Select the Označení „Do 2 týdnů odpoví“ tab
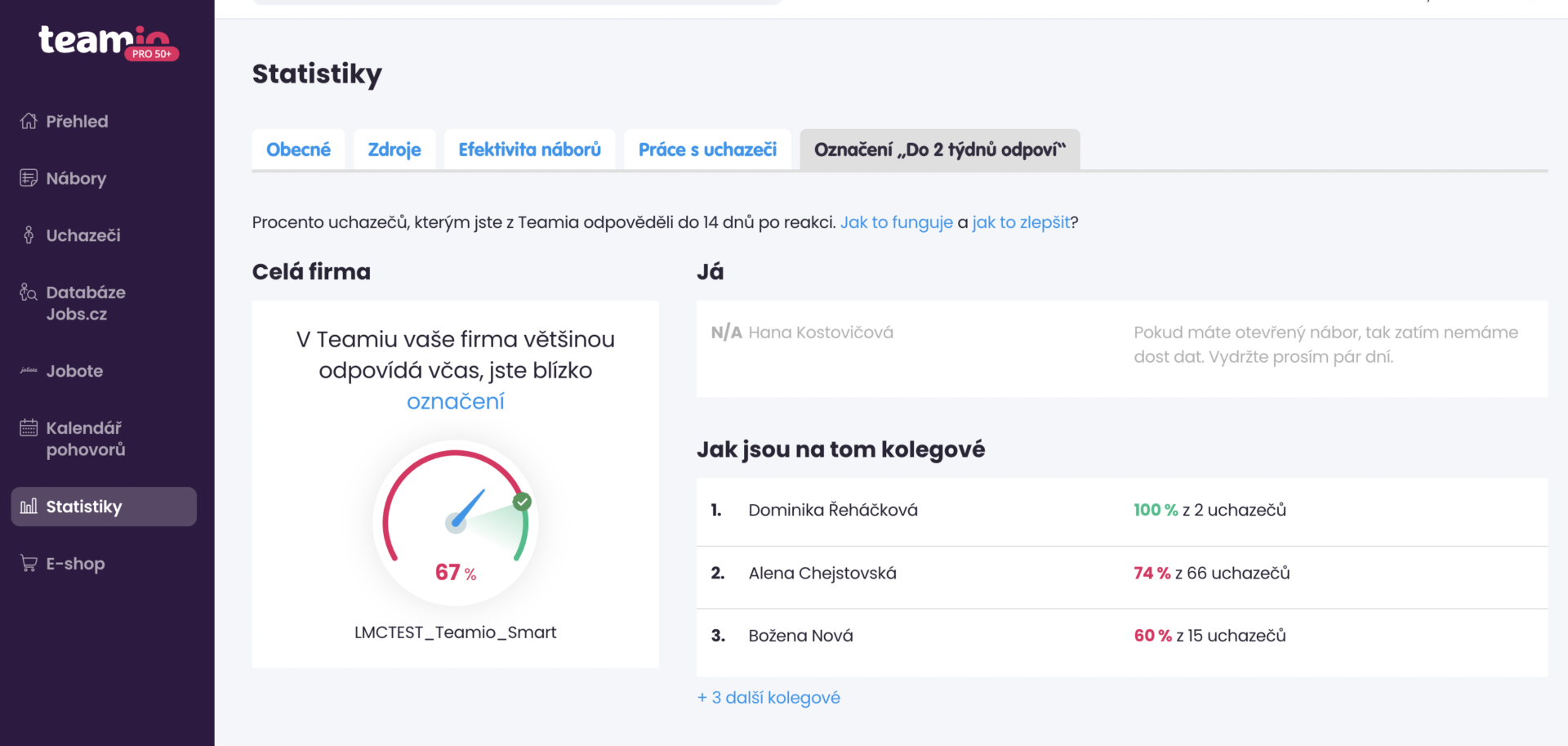Image resolution: width=1568 pixels, height=746 pixels. point(939,150)
